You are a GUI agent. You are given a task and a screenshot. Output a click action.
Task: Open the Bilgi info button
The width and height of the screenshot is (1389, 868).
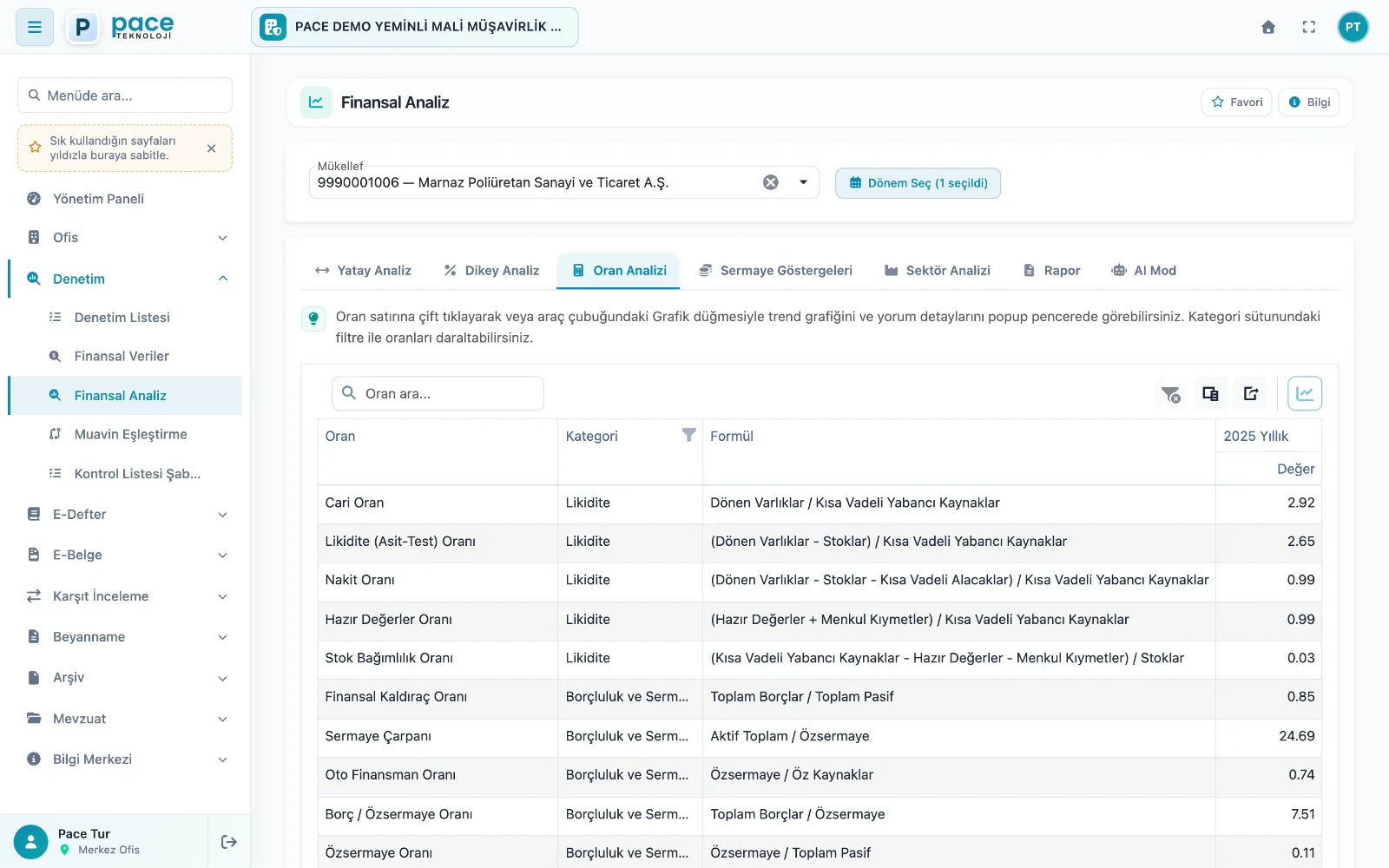click(1309, 102)
